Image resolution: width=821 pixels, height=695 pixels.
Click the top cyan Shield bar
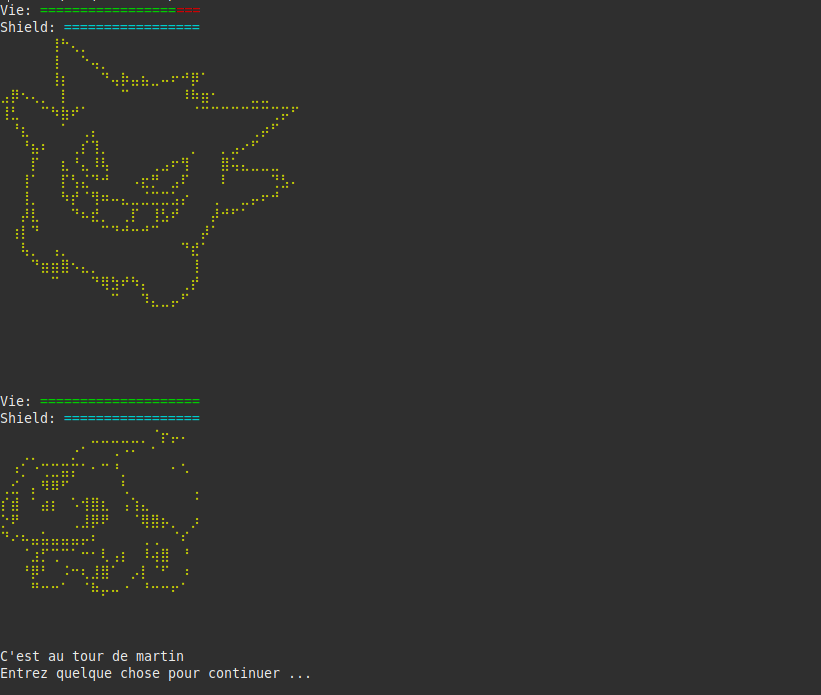(x=132, y=27)
